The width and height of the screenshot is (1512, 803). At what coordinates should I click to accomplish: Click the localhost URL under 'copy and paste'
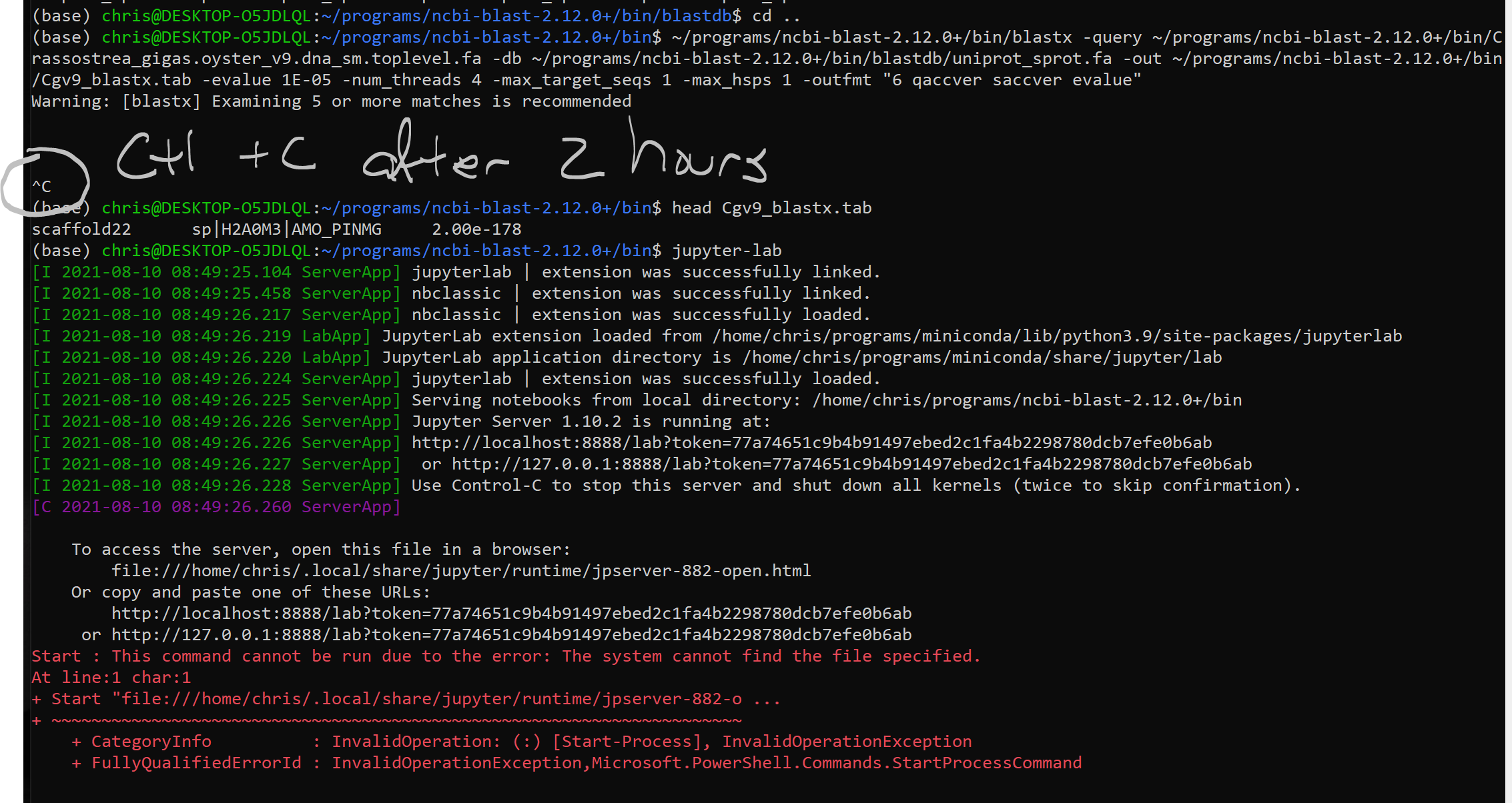[x=511, y=614]
